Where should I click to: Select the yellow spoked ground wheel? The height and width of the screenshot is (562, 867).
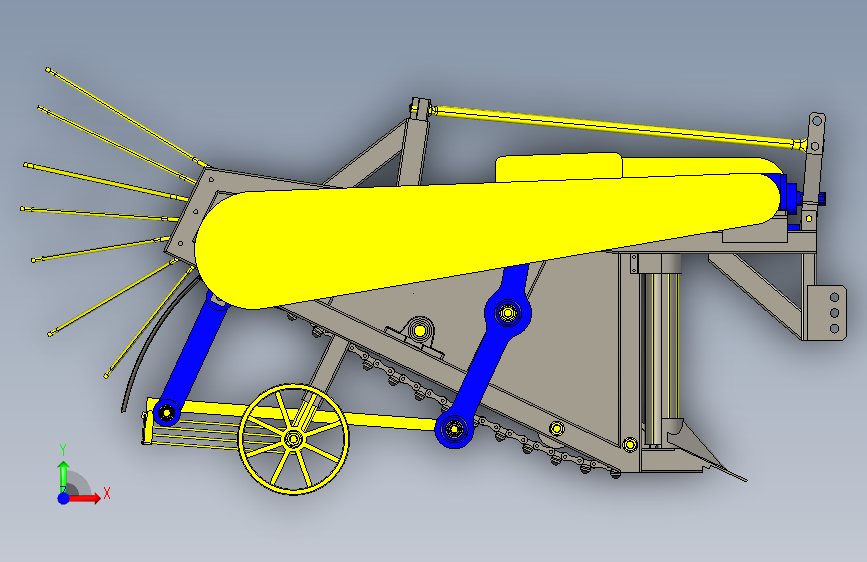(x=294, y=439)
